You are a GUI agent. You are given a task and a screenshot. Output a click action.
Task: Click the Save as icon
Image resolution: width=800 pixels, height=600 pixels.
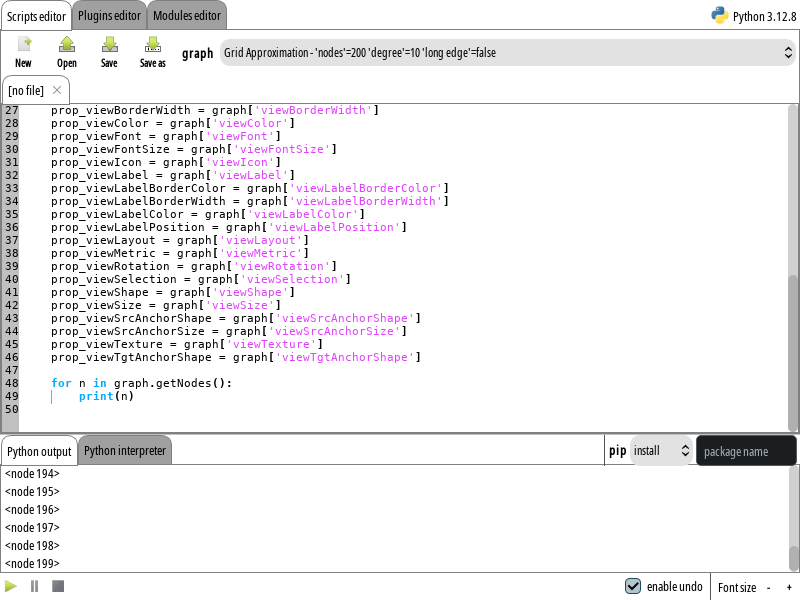[153, 45]
